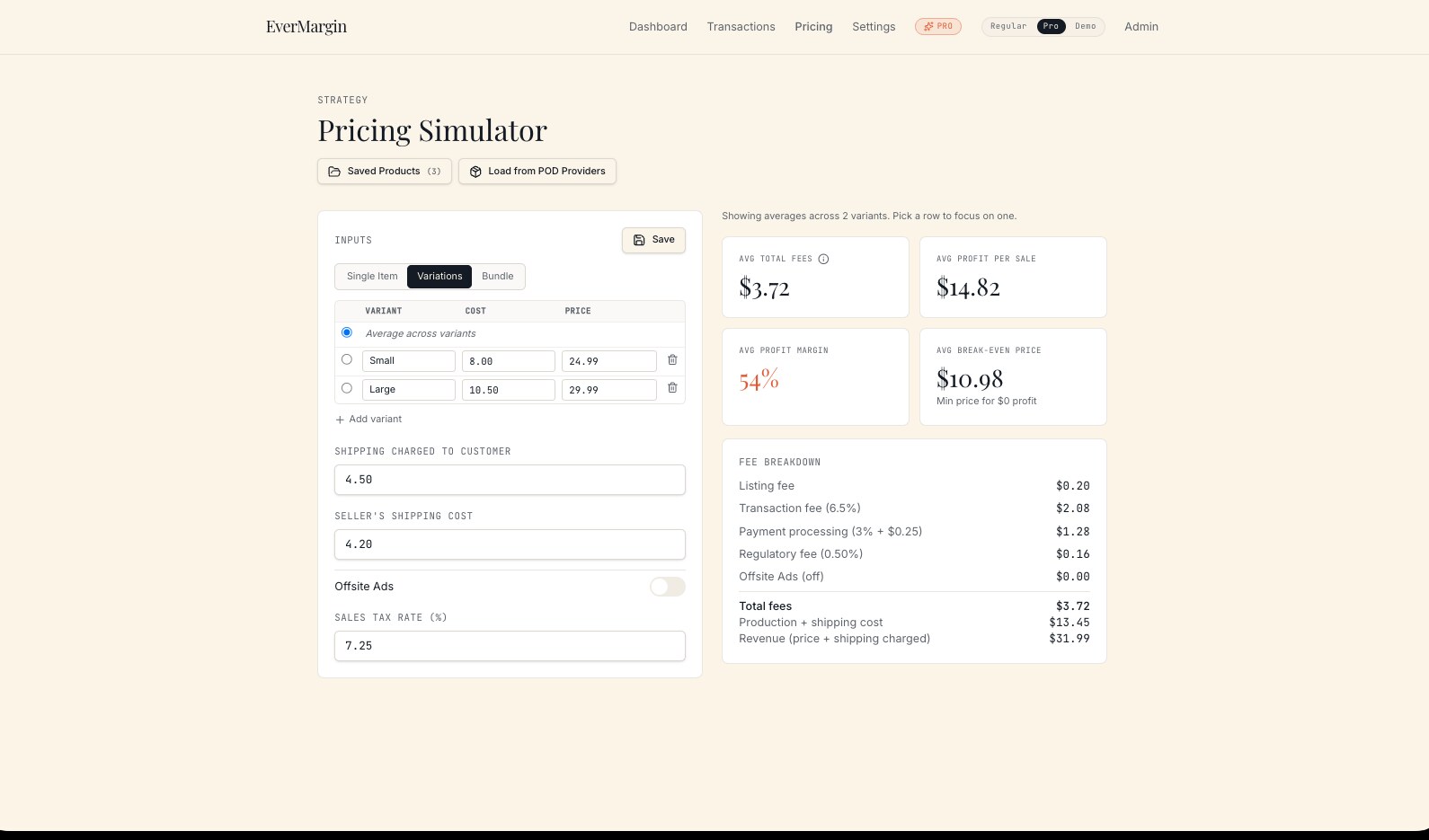Click the folder icon in Saved Products
Image resolution: width=1429 pixels, height=840 pixels.
pyautogui.click(x=334, y=172)
